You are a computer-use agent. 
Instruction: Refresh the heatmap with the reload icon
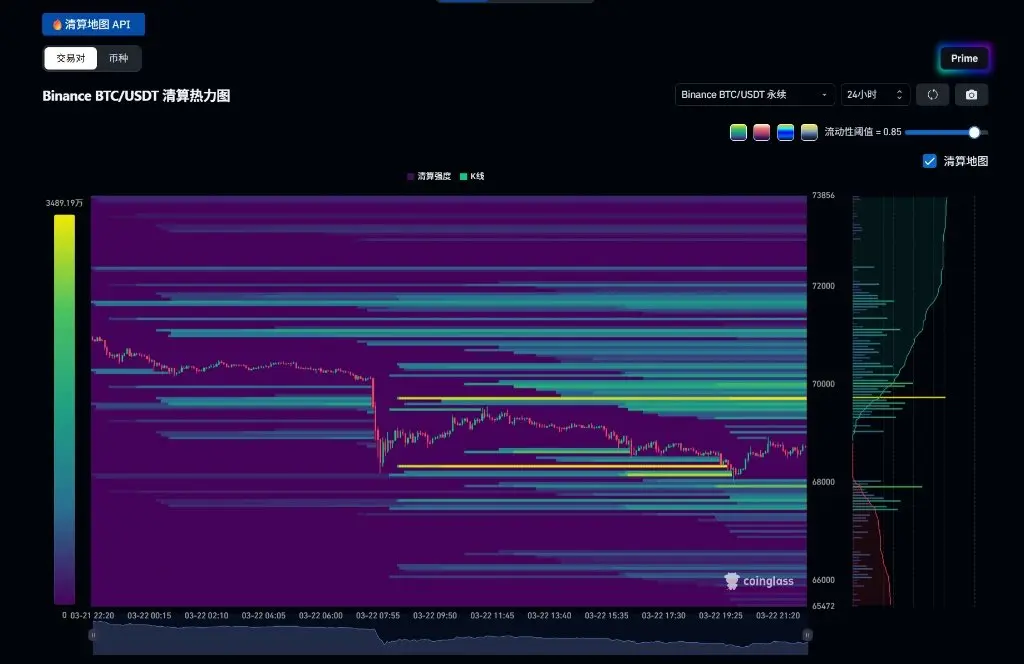point(933,95)
